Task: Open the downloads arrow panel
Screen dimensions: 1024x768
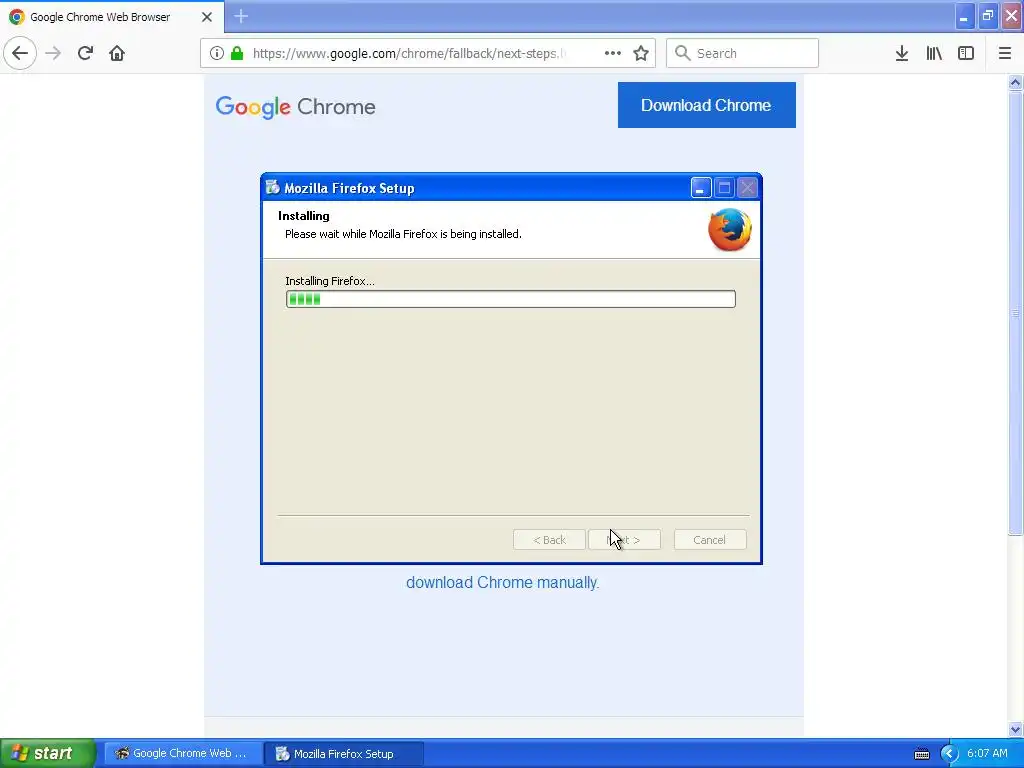Action: (902, 53)
